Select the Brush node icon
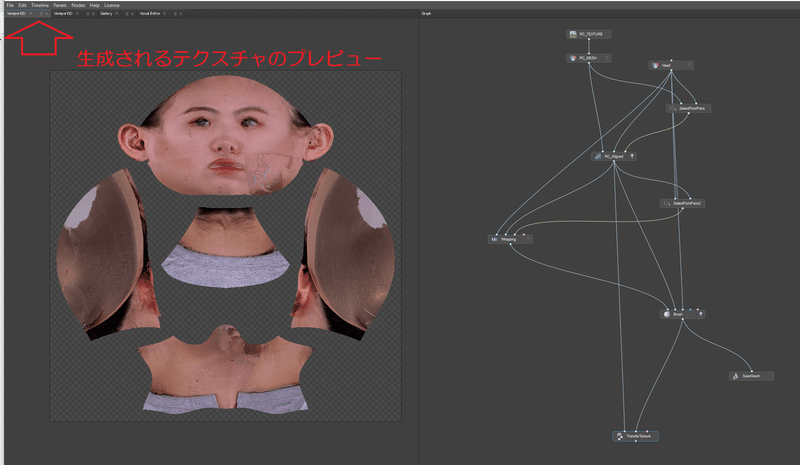The height and width of the screenshot is (465, 800). coord(666,314)
